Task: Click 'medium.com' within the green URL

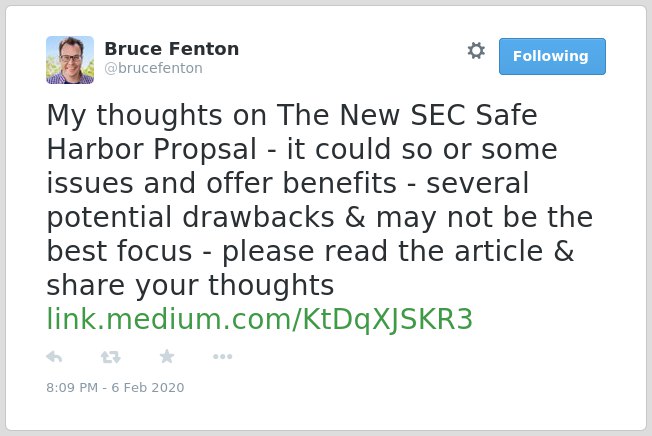Action: click(199, 319)
